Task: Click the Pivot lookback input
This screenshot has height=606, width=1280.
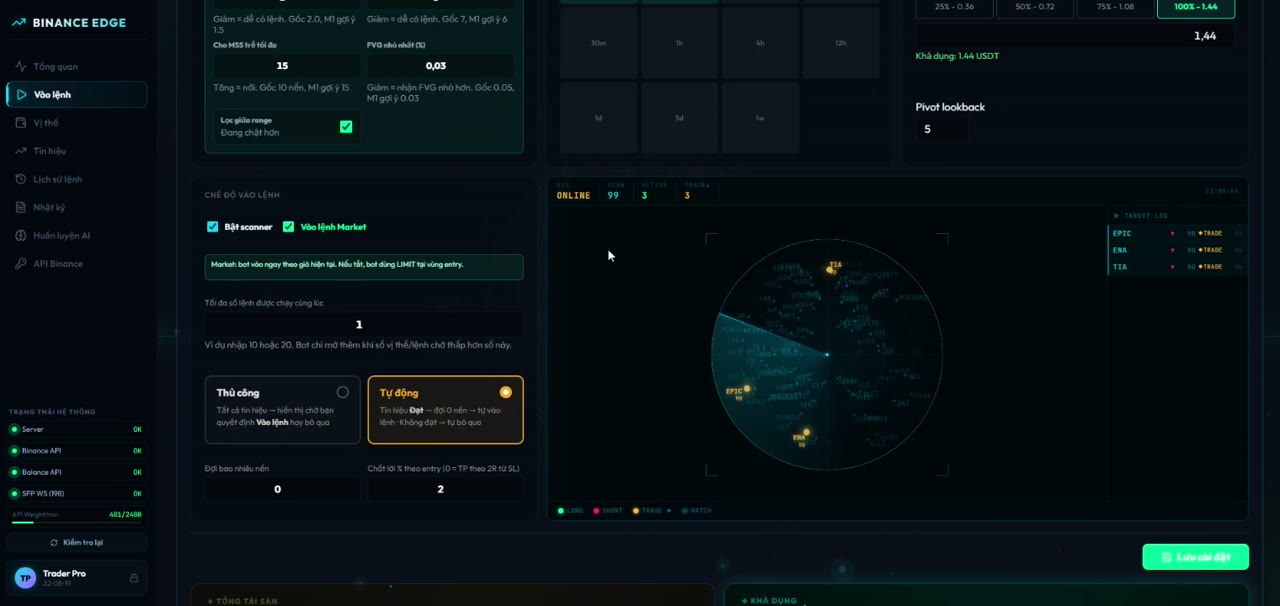Action: (x=941, y=129)
